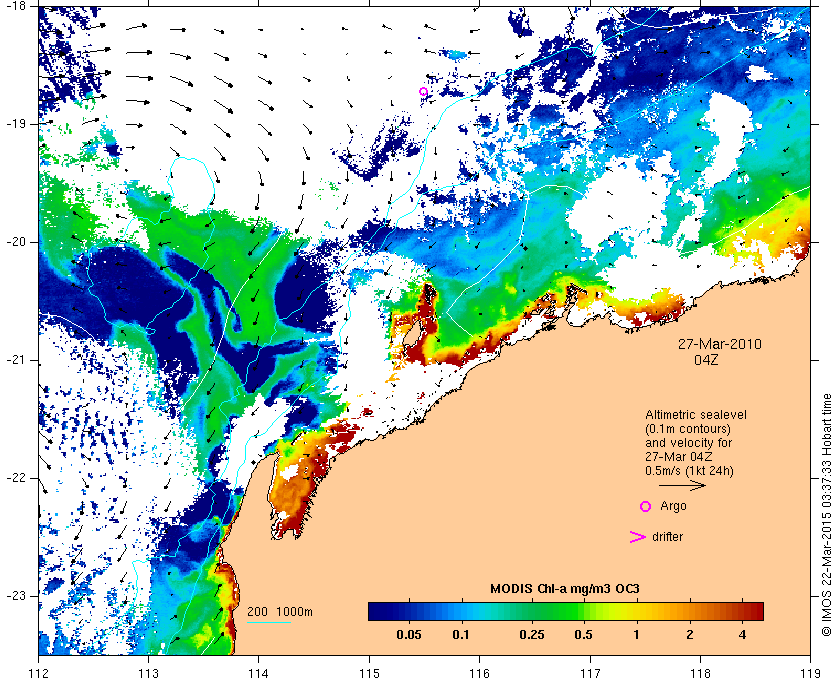Click the "drifter" legend label
Image resolution: width=840 pixels, height=680 pixels.
[668, 537]
